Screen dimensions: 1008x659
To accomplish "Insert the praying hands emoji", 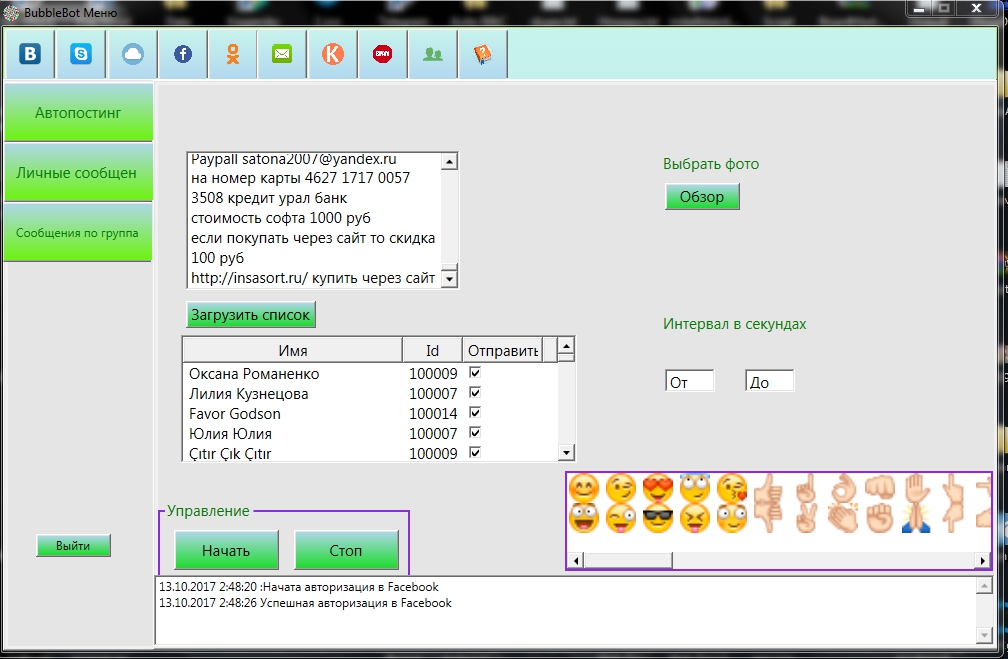I will (x=917, y=518).
